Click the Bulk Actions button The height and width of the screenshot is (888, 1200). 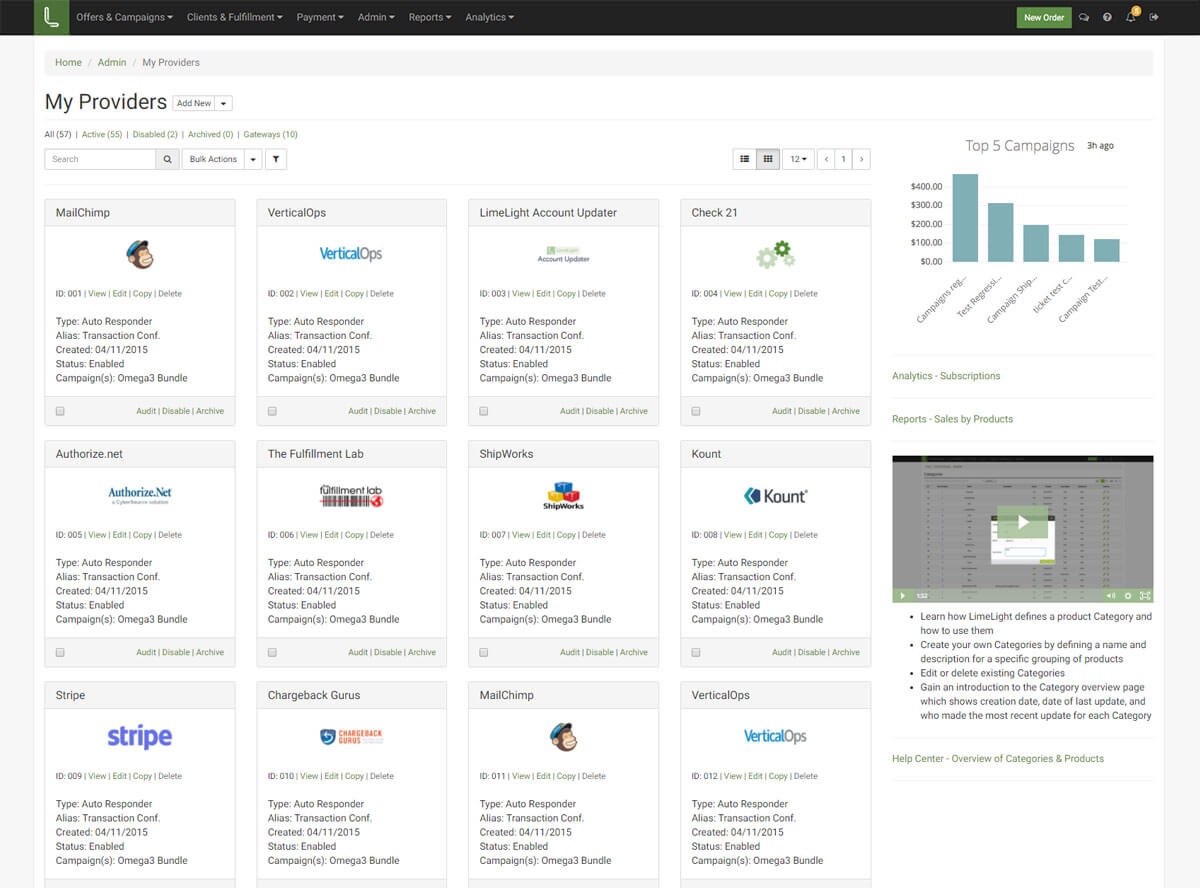(213, 159)
